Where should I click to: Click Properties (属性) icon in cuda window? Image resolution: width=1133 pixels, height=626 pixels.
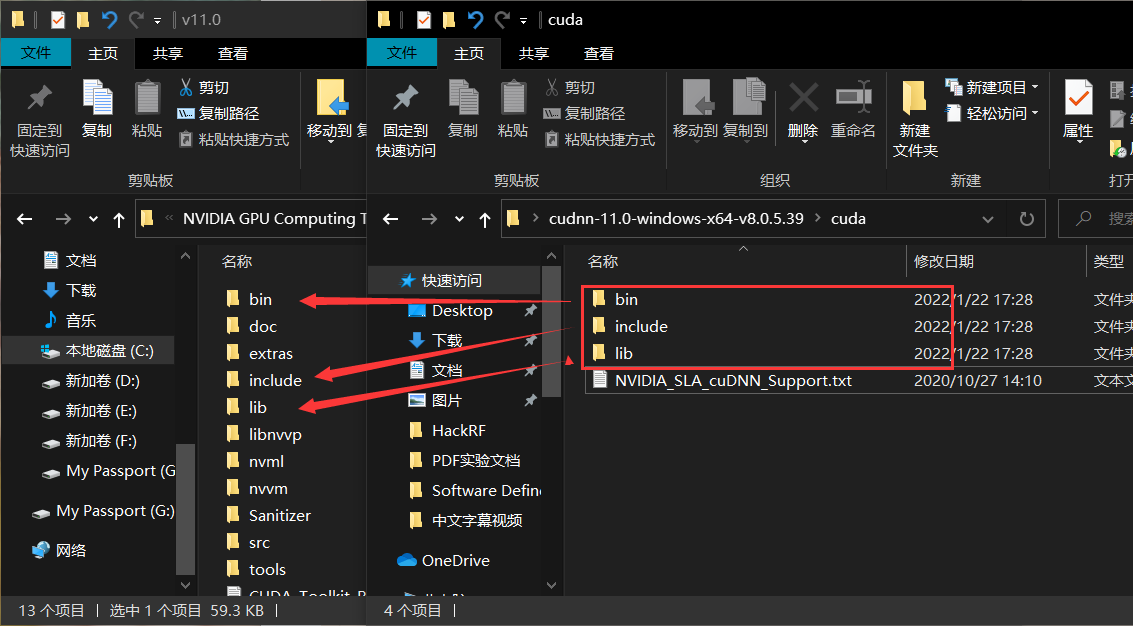pyautogui.click(x=1078, y=110)
